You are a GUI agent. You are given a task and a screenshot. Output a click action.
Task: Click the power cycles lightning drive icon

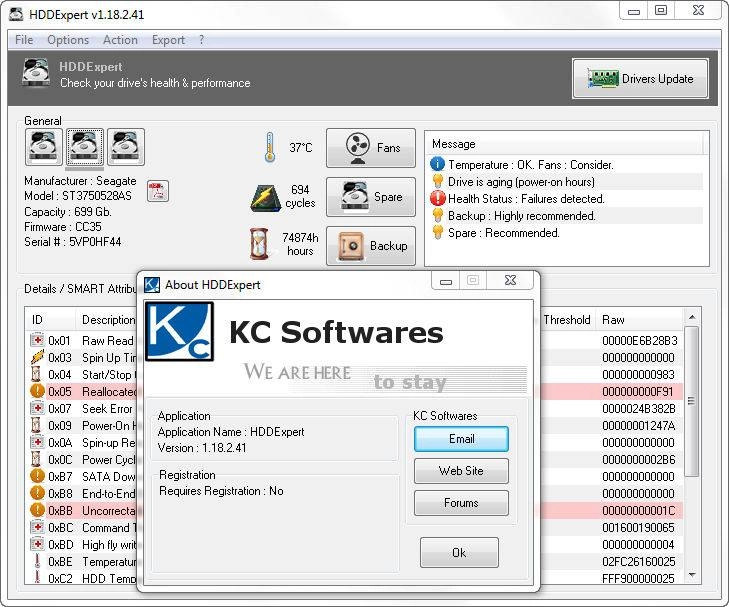265,198
